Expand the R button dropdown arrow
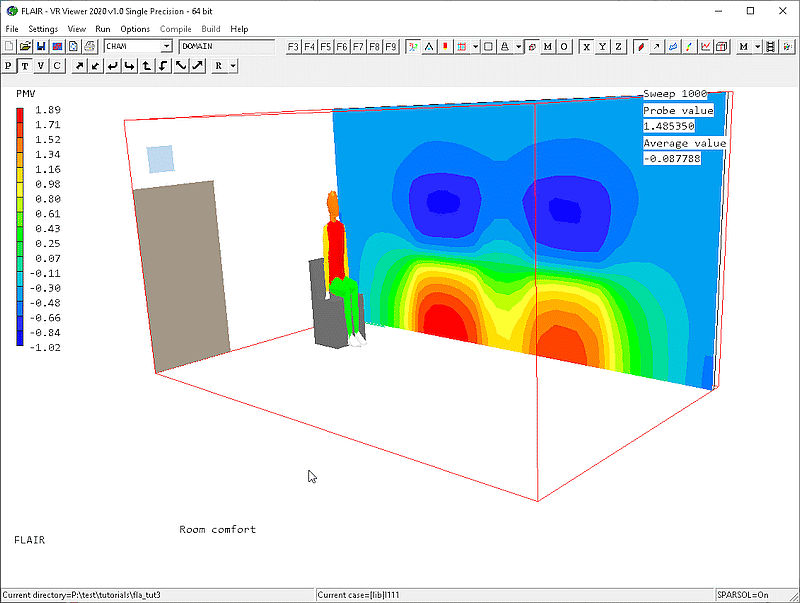The image size is (800, 603). click(x=233, y=66)
